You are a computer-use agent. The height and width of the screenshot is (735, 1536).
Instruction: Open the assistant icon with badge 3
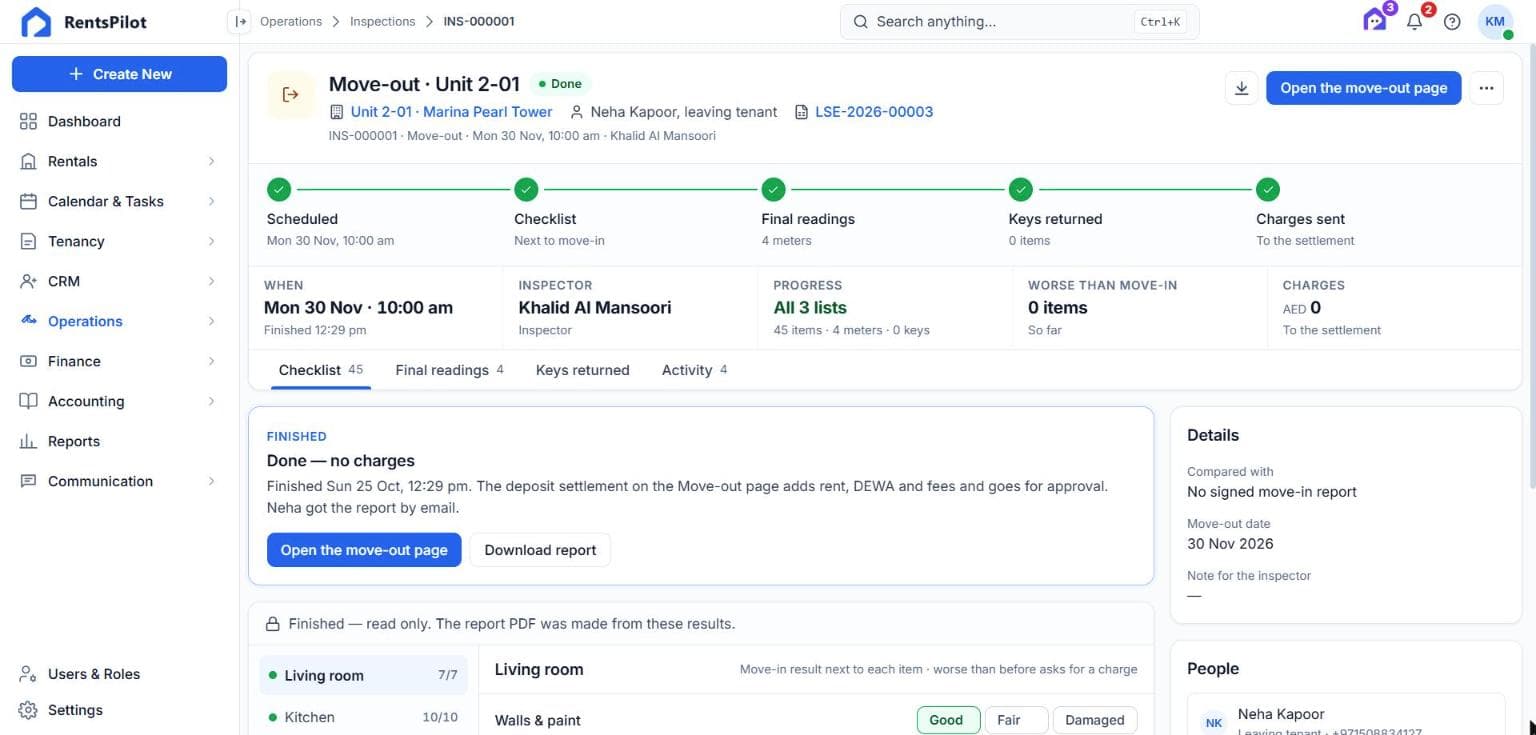1375,20
